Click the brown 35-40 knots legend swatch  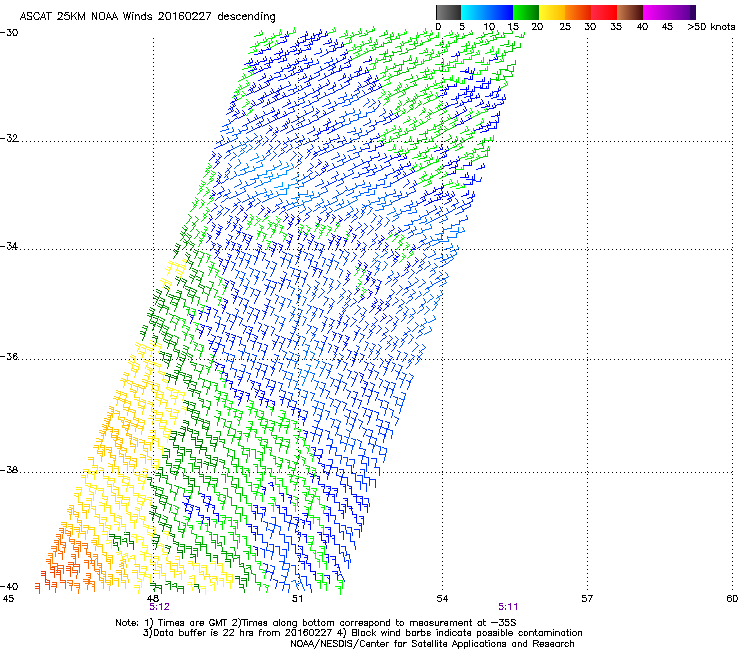[630, 12]
